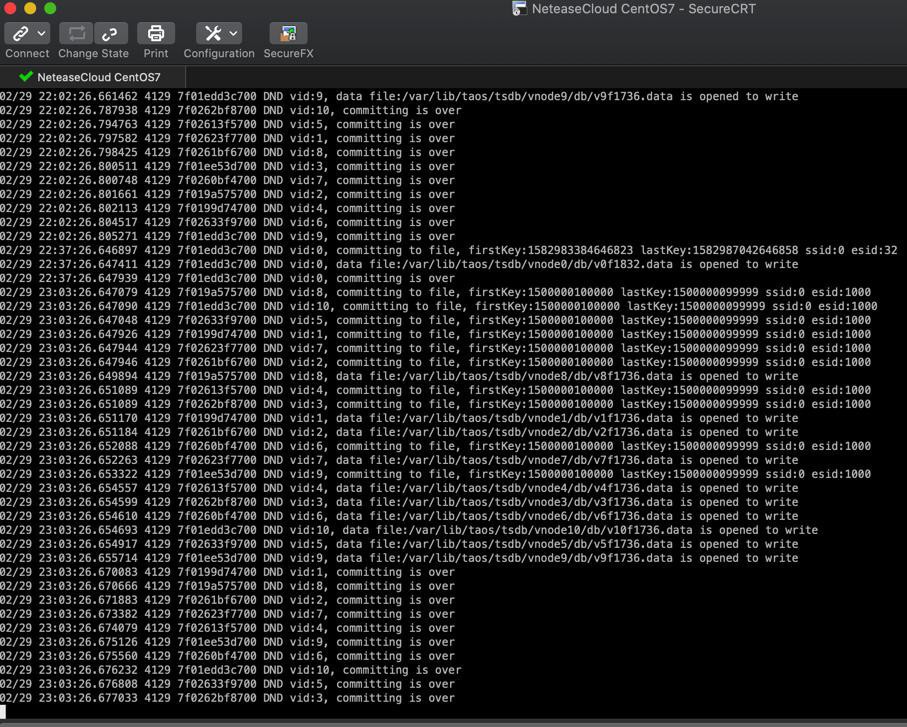This screenshot has width=907, height=727.
Task: Click the log line timestamped 22:02:26.802113
Action: pyautogui.click(x=227, y=208)
